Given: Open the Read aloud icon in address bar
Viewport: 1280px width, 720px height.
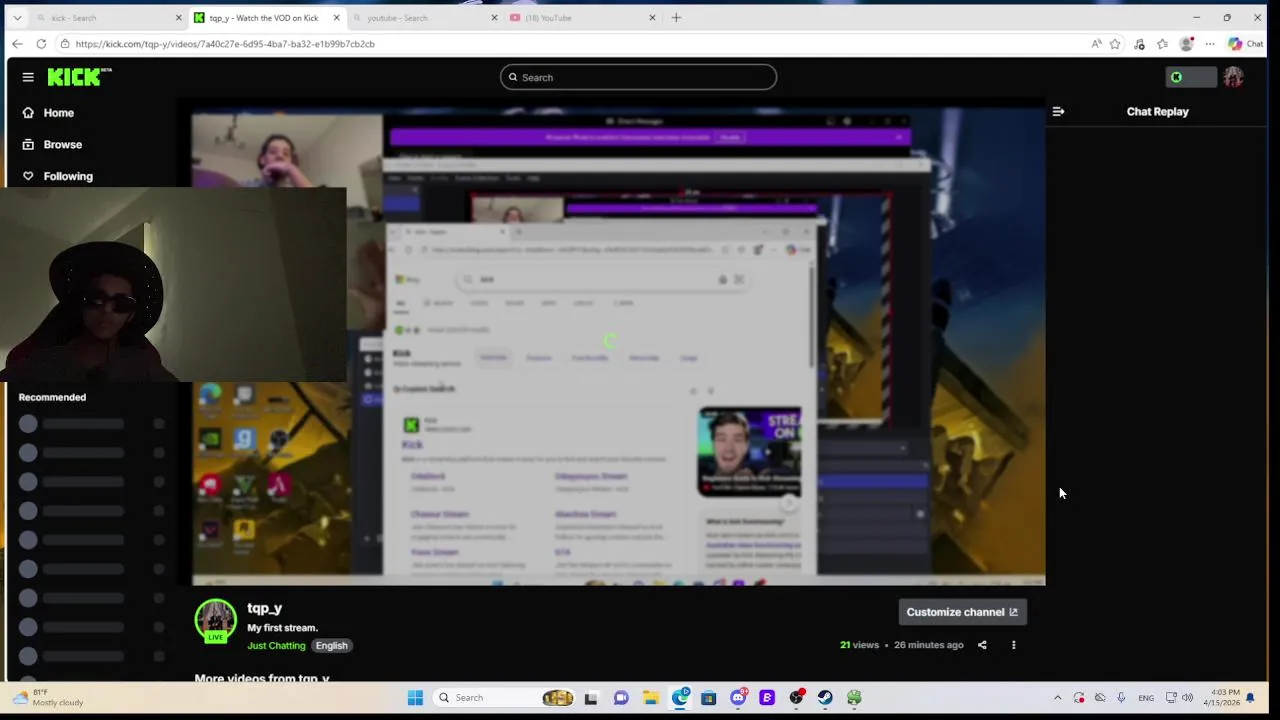Looking at the screenshot, I should 1096,44.
